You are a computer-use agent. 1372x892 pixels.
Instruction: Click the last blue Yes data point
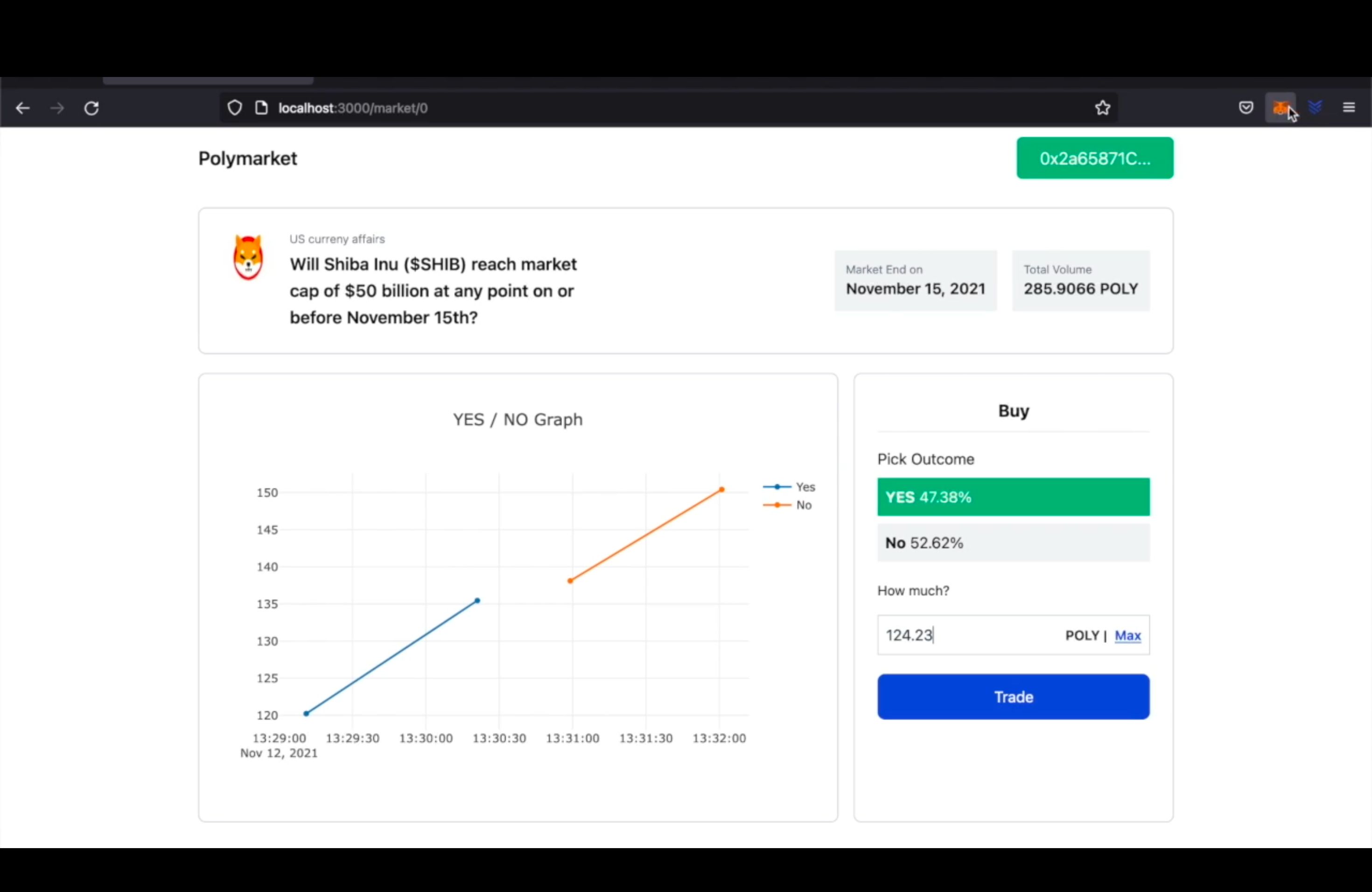pyautogui.click(x=477, y=600)
